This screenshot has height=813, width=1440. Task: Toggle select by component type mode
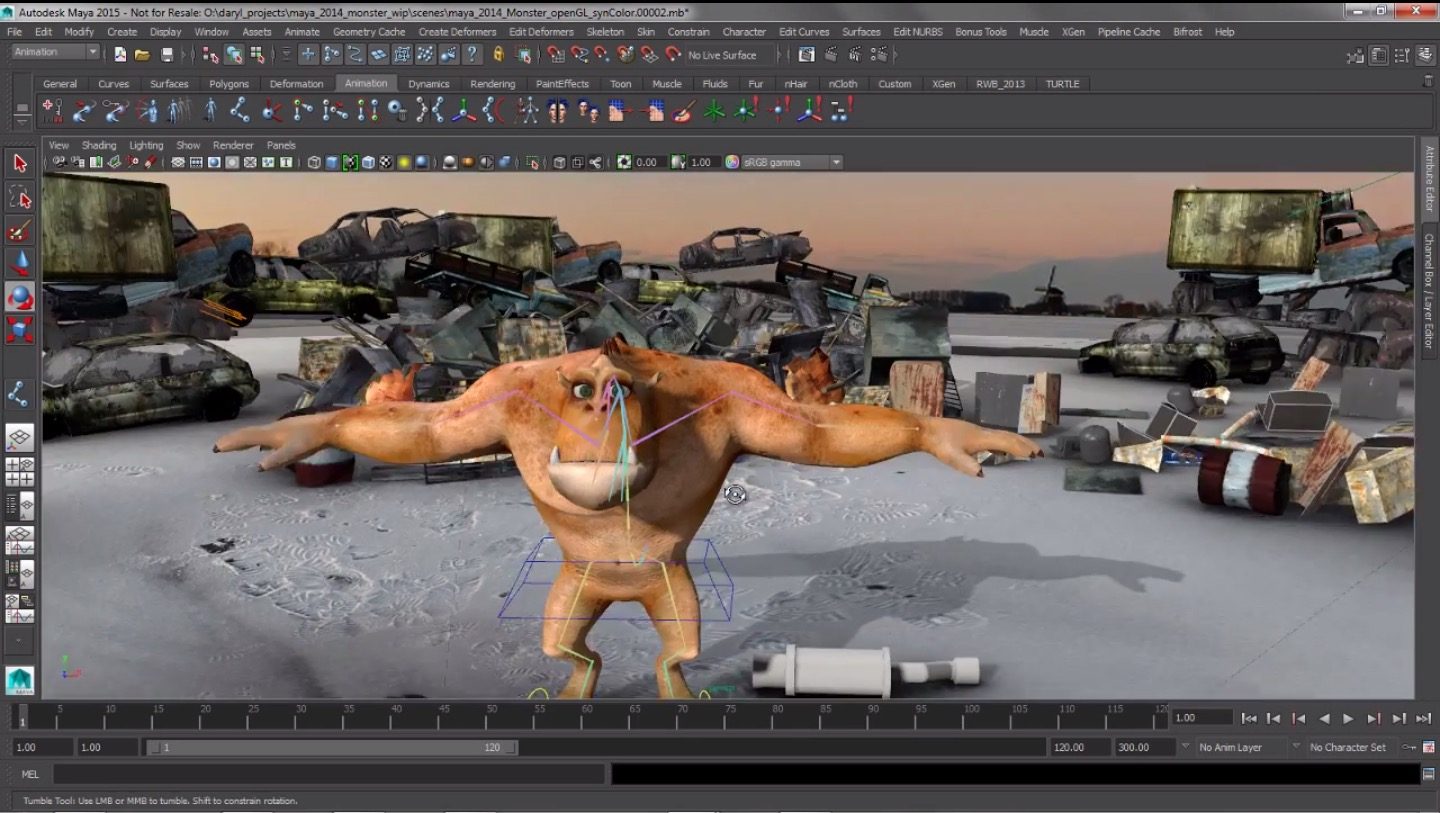(x=258, y=54)
